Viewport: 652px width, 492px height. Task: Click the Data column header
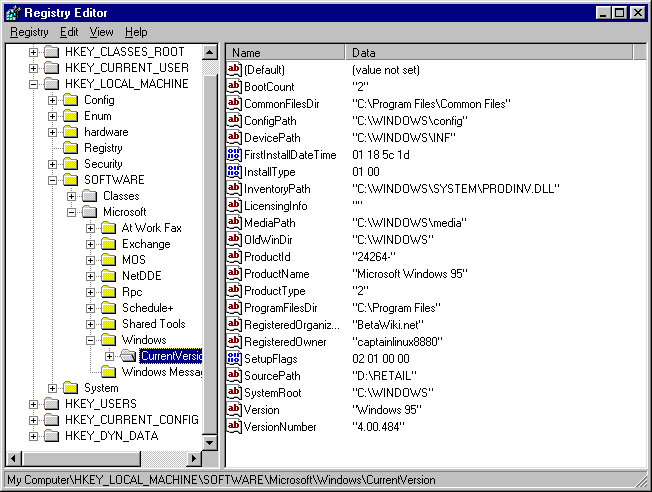pyautogui.click(x=489, y=52)
